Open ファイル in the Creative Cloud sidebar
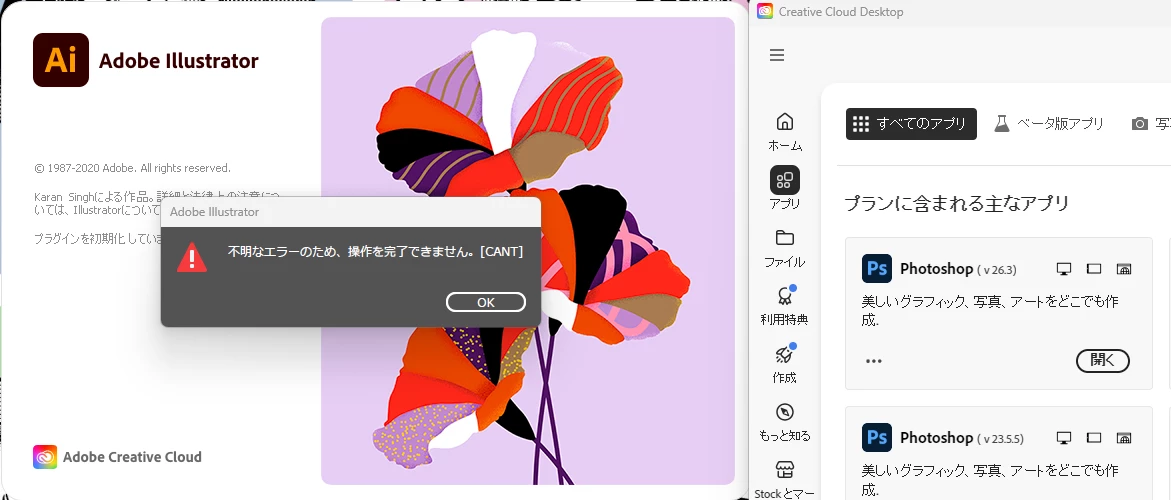 pos(785,249)
